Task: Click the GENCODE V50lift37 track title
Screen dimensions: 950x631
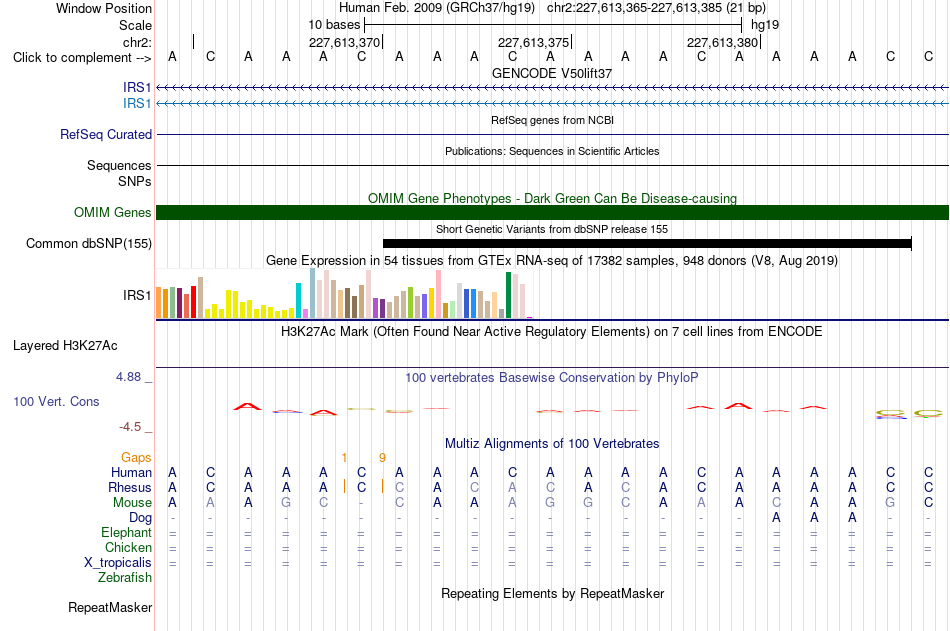Action: (552, 73)
